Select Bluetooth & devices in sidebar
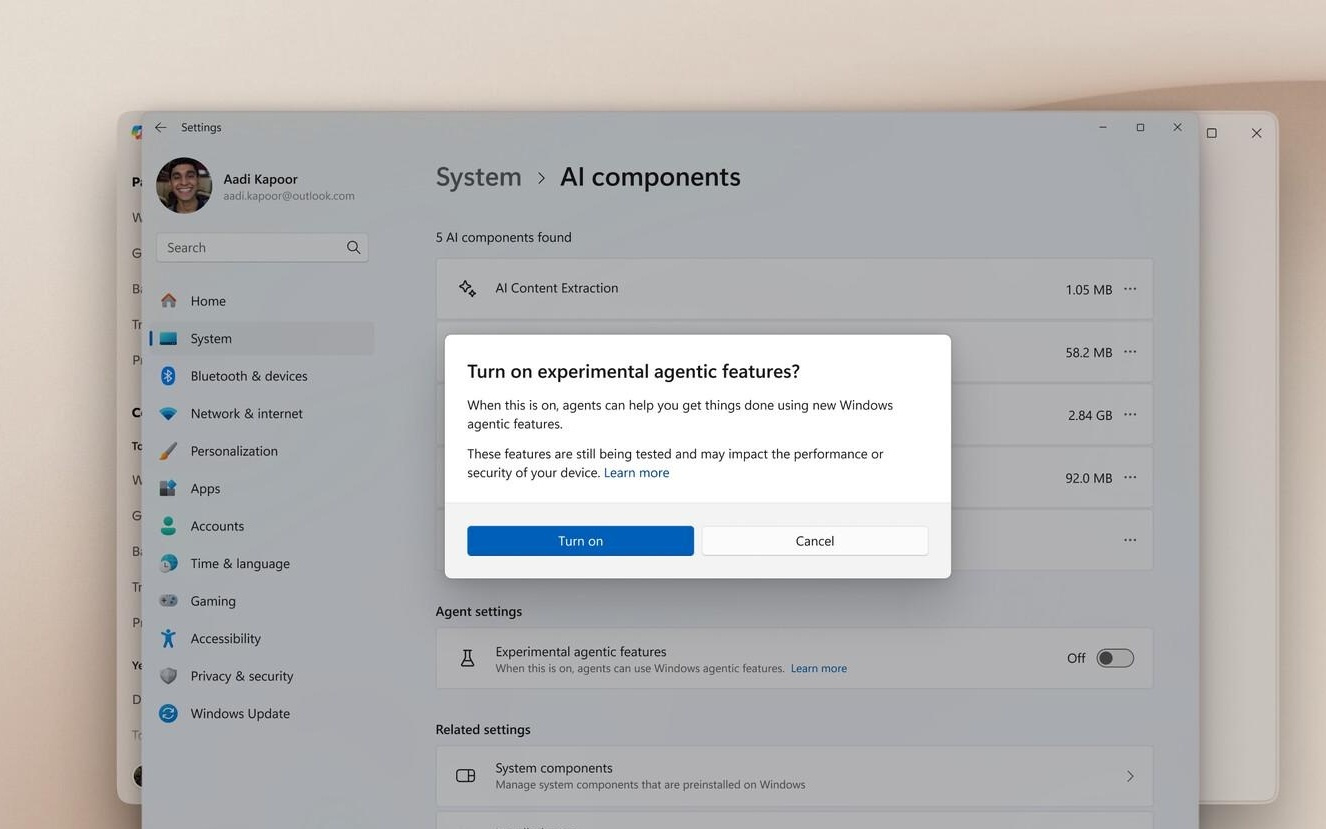The image size is (1326, 829). pos(249,376)
